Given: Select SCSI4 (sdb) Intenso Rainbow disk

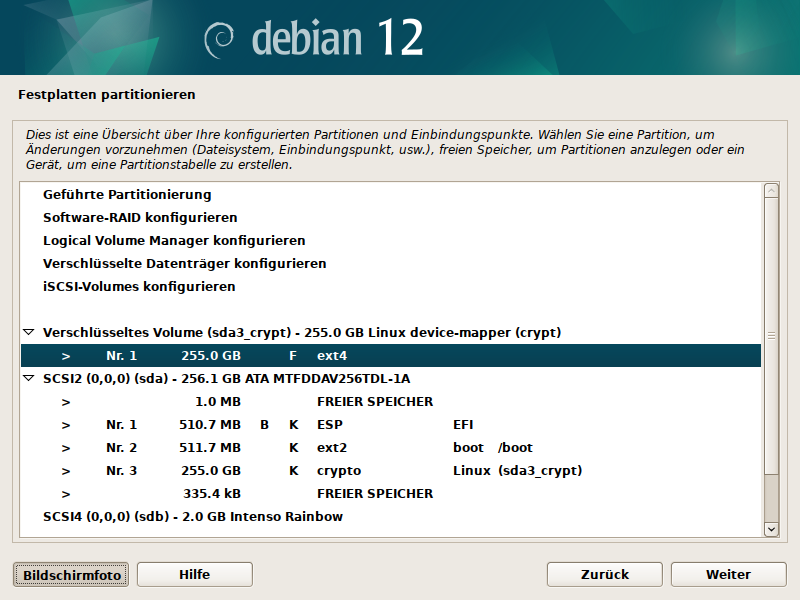Looking at the screenshot, I should tap(193, 517).
